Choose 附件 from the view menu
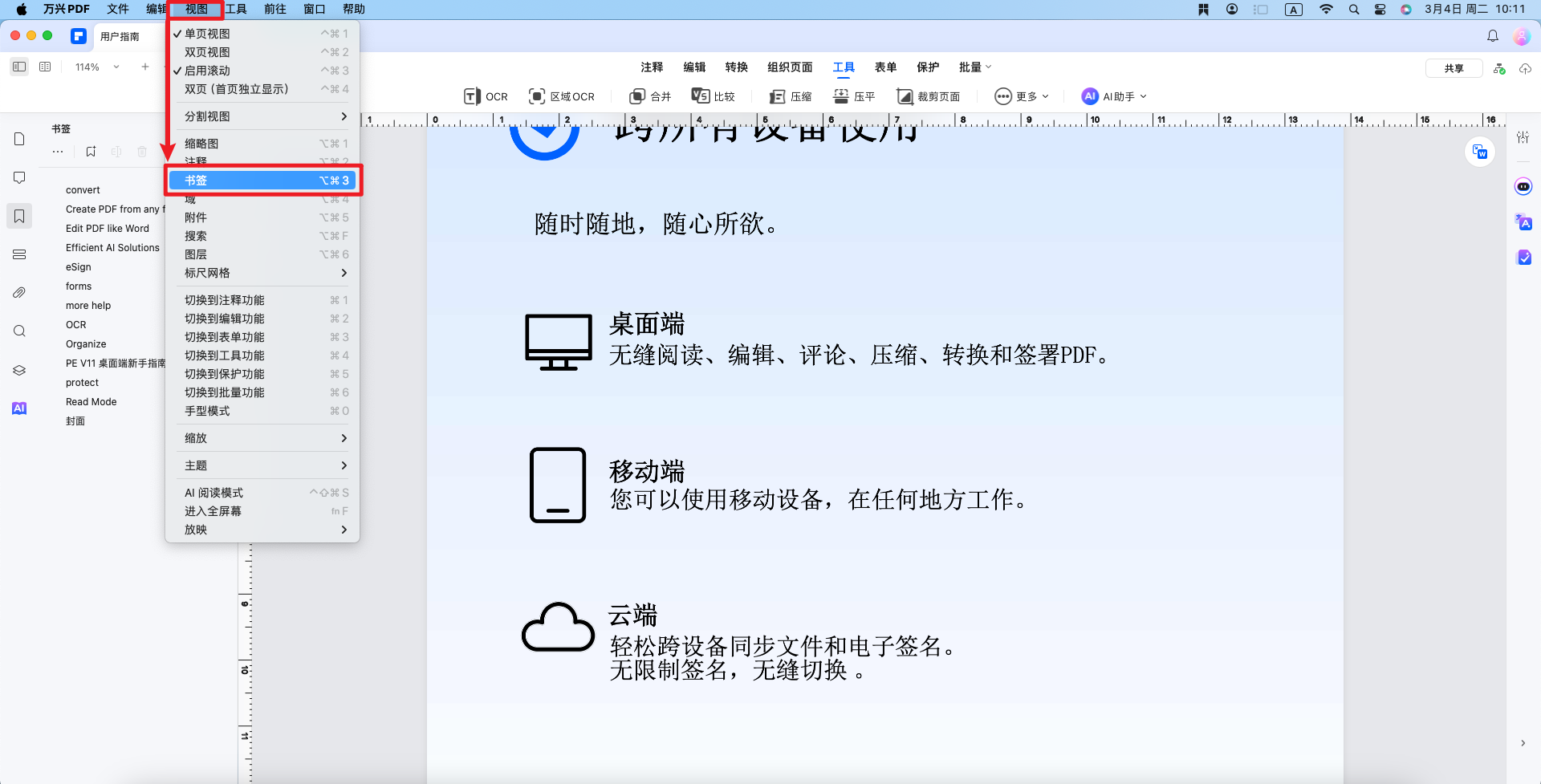Image resolution: width=1541 pixels, height=784 pixels. (x=262, y=217)
